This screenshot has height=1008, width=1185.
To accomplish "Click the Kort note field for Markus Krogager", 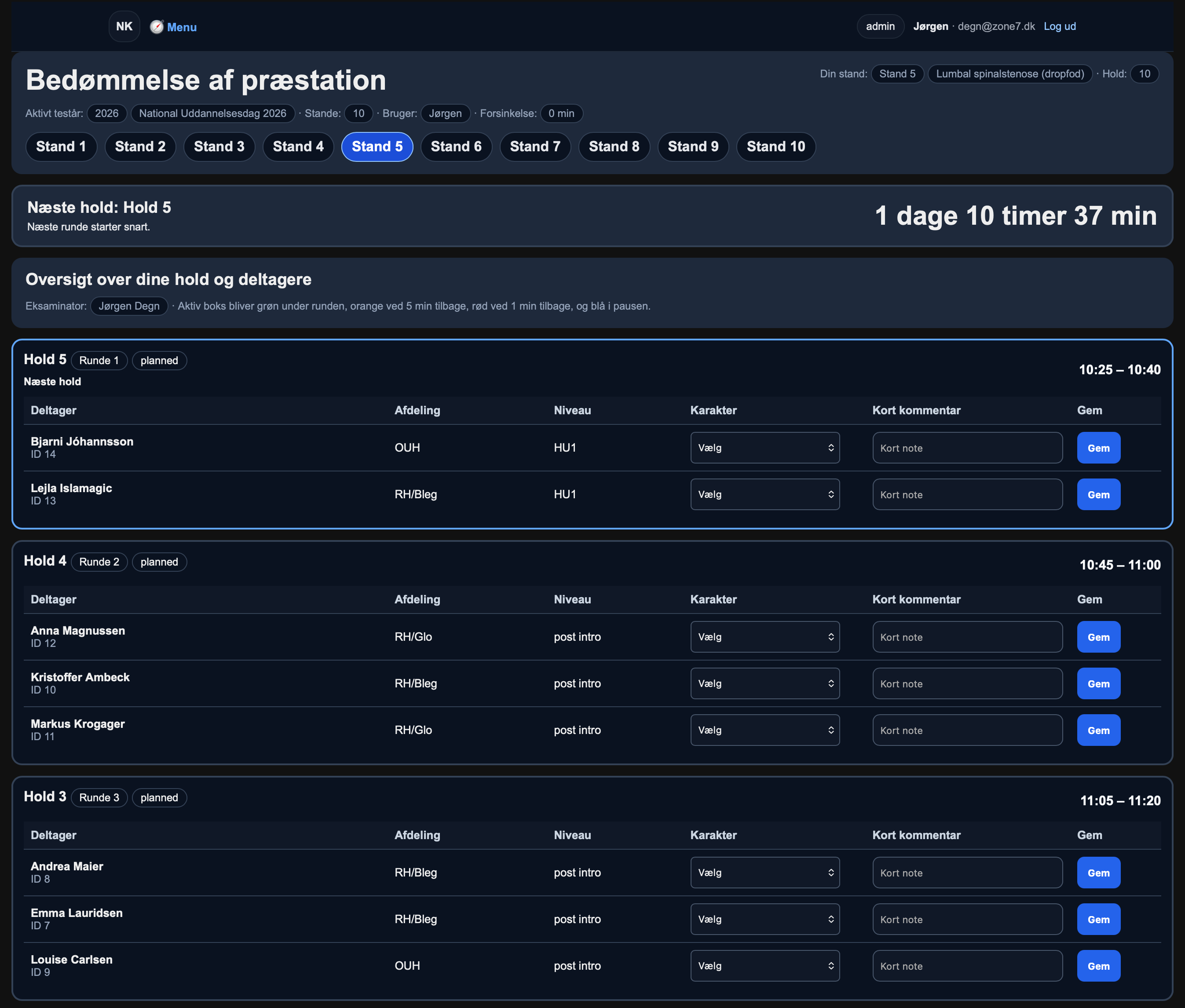I will 967,730.
